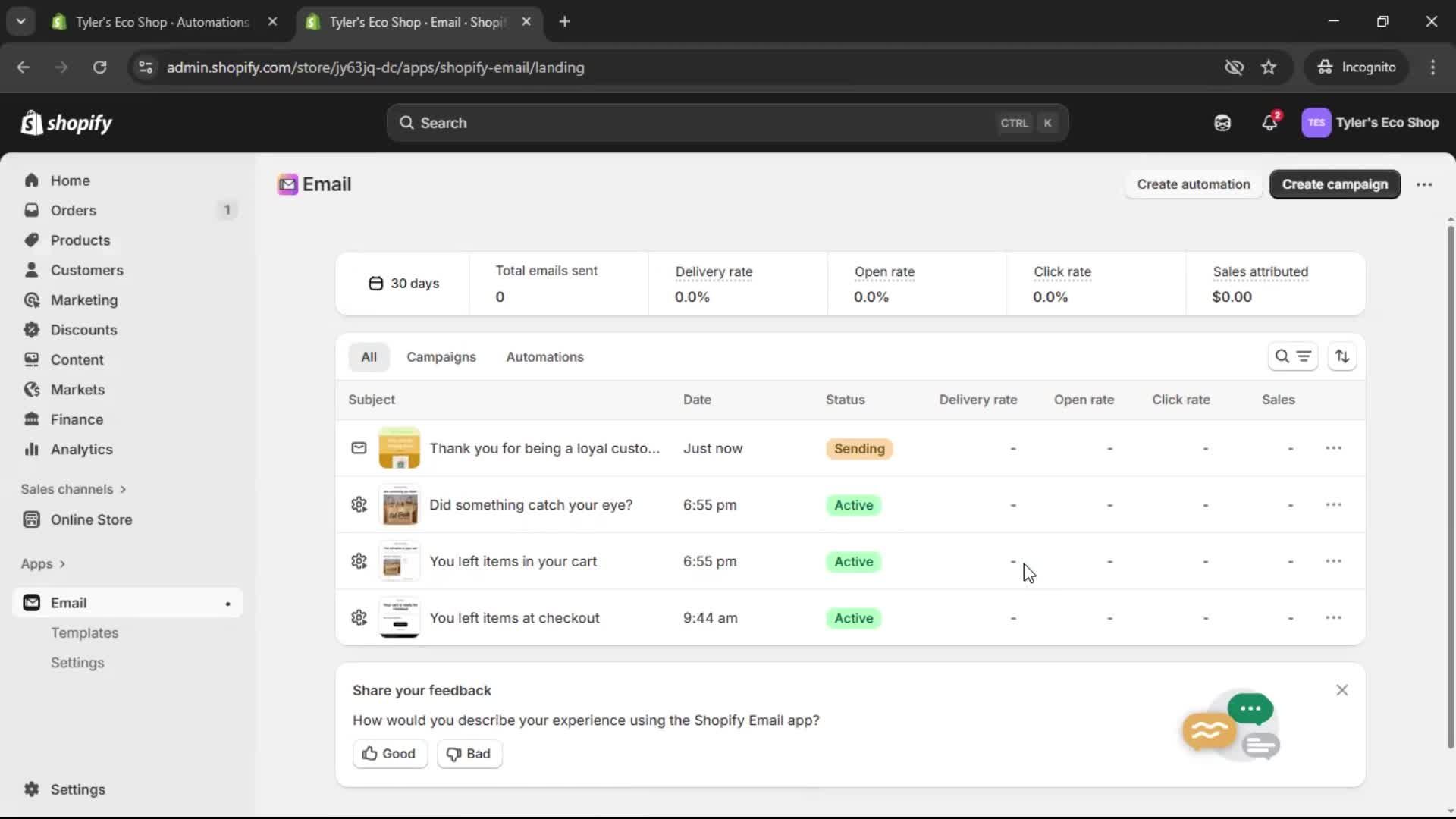The width and height of the screenshot is (1456, 819).
Task: Open the Analytics section
Action: 80,449
